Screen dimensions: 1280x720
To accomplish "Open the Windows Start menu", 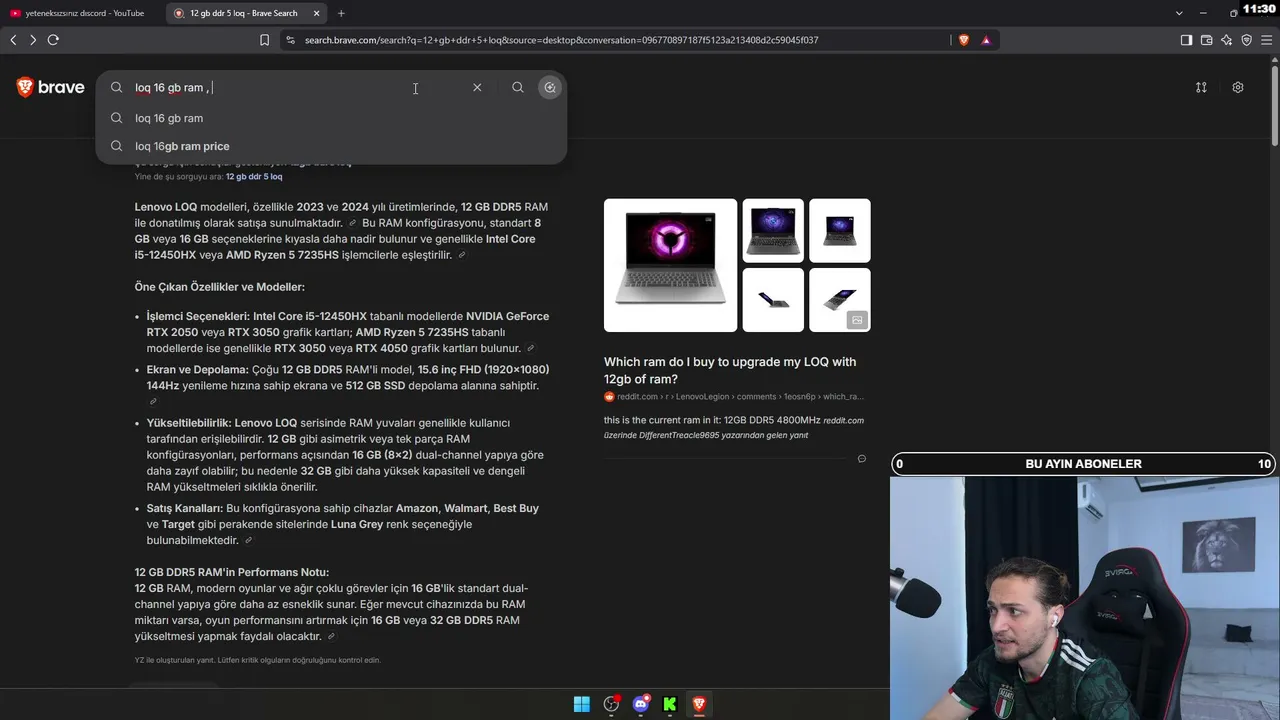I will (x=582, y=704).
